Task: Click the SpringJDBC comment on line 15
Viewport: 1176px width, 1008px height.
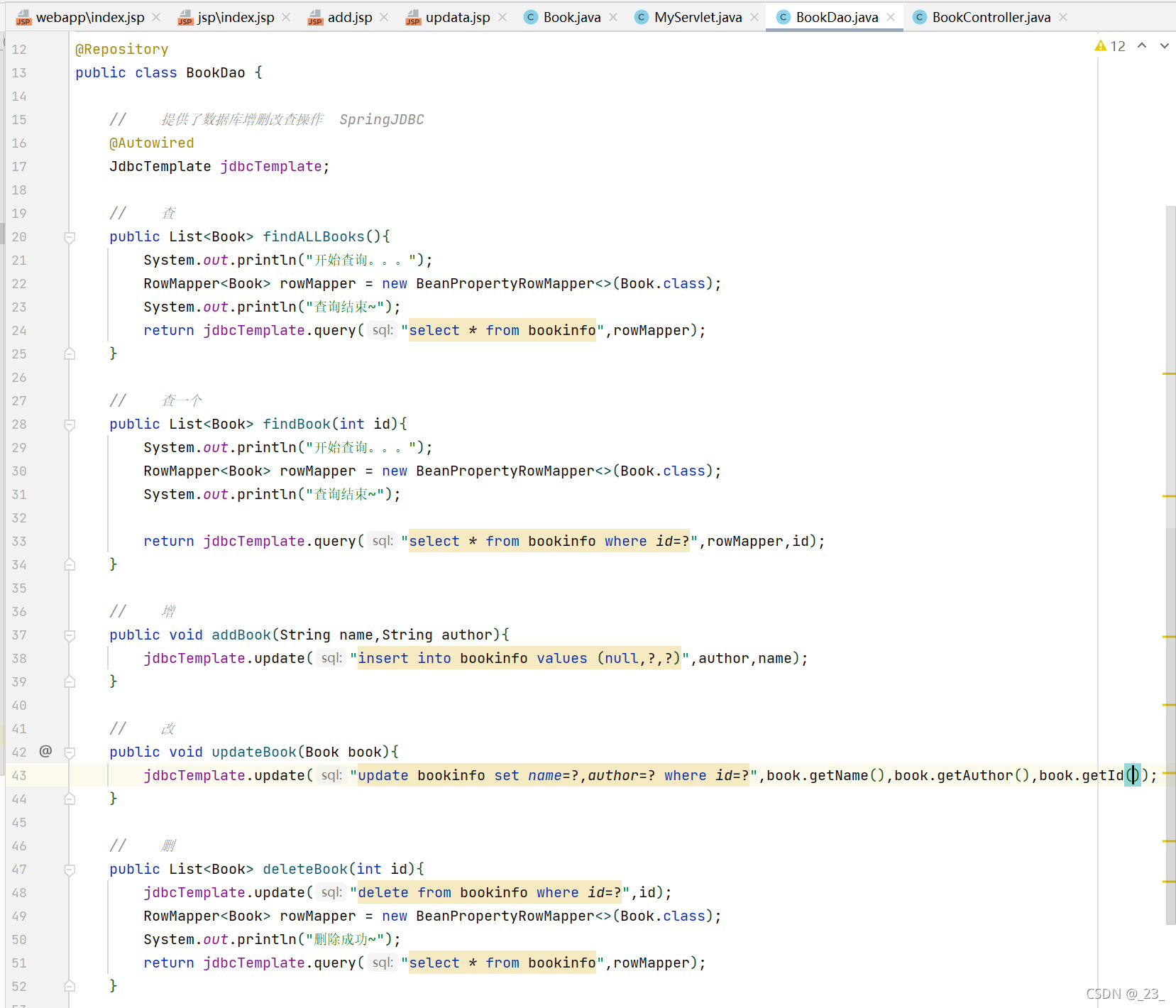Action: [382, 119]
